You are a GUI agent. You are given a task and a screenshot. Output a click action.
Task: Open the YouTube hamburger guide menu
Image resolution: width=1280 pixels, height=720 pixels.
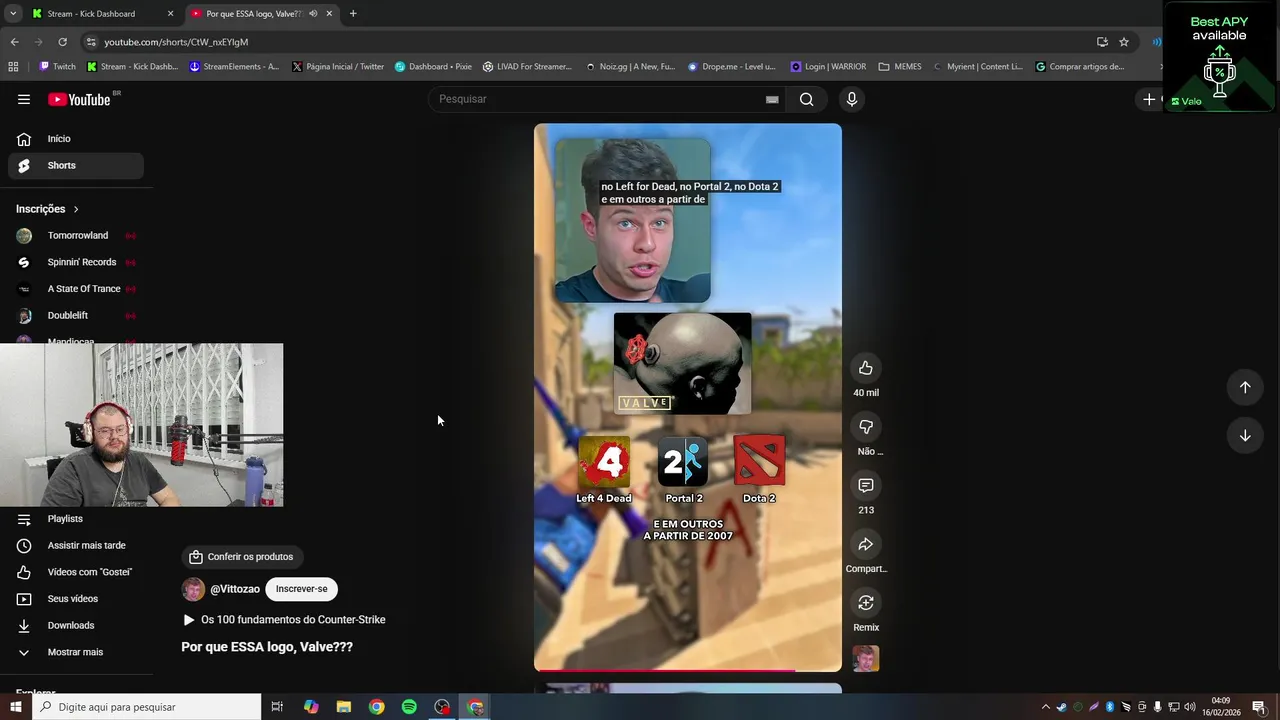pyautogui.click(x=24, y=99)
